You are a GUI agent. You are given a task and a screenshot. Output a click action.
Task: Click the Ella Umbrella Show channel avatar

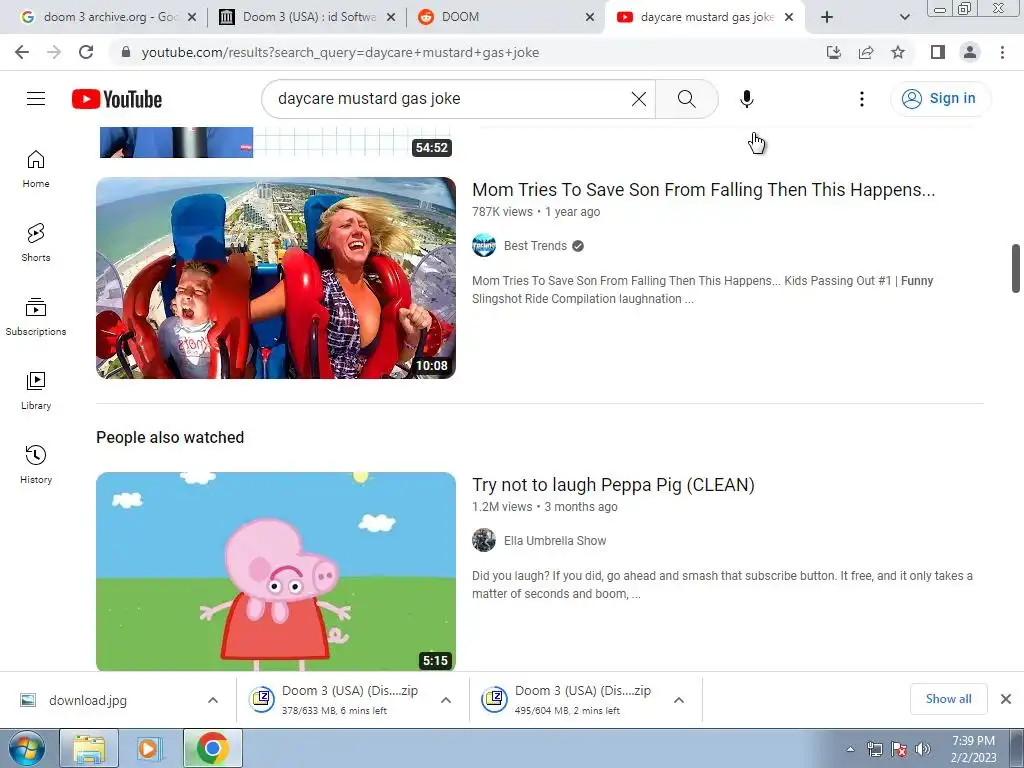484,541
